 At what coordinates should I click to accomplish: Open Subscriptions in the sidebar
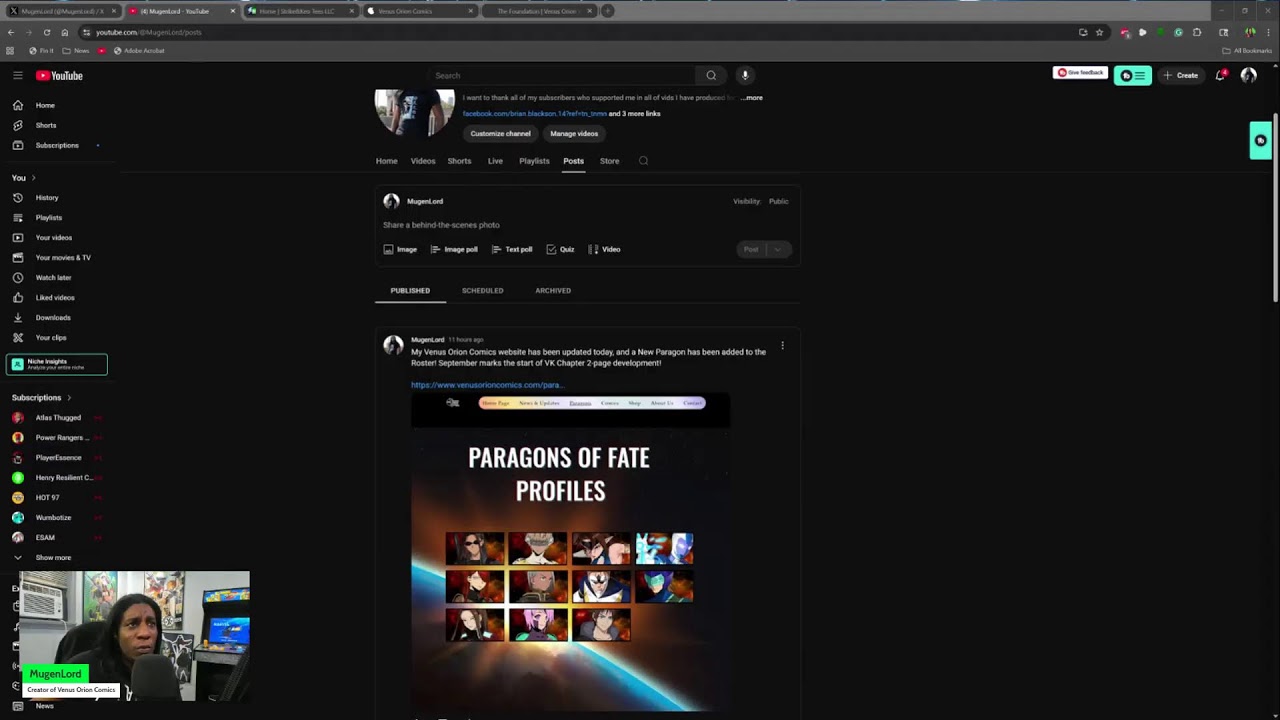[57, 145]
